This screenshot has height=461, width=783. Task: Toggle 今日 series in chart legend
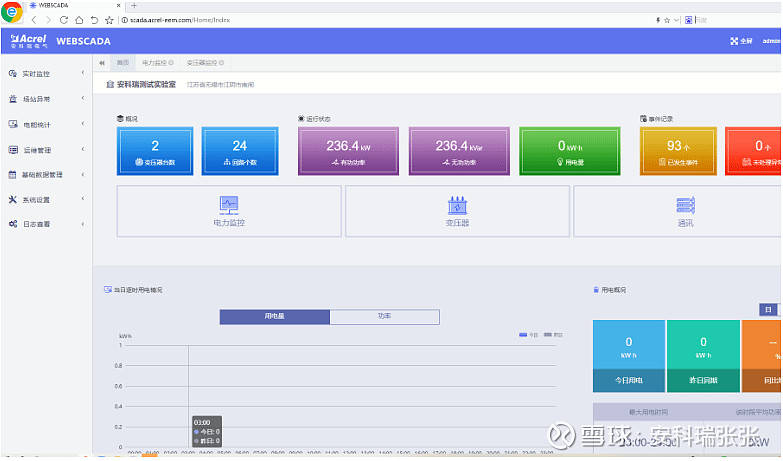coord(529,335)
